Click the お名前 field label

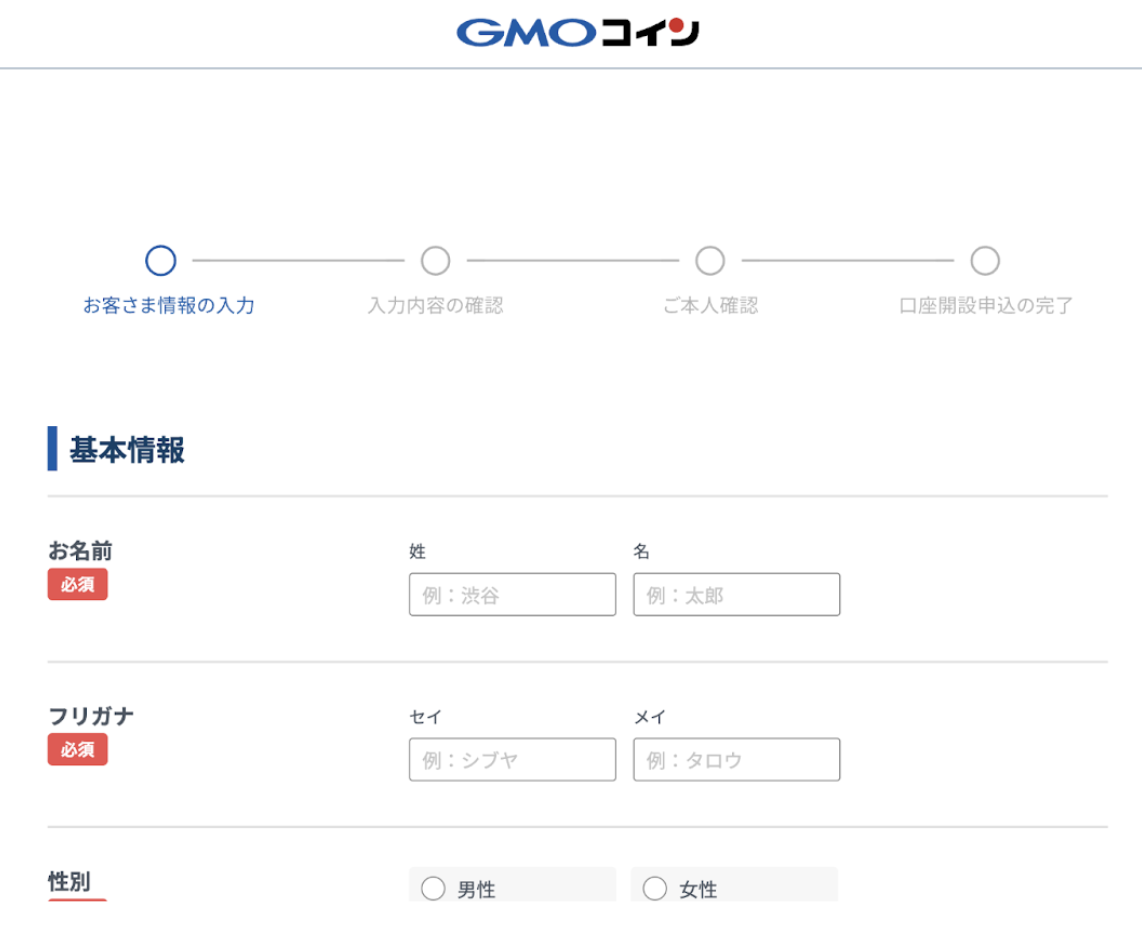[80, 551]
